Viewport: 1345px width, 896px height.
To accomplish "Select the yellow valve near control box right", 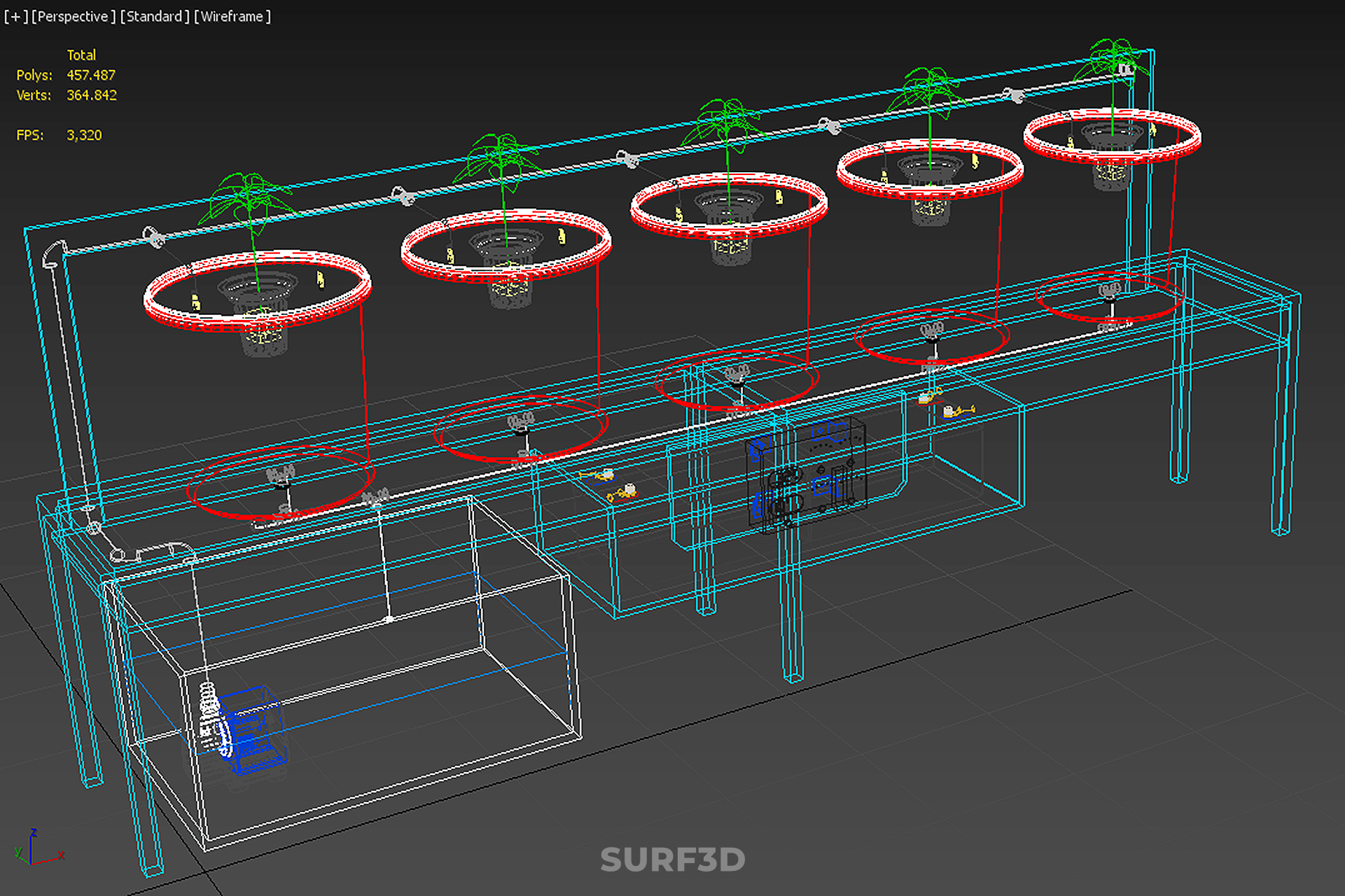I will (957, 412).
